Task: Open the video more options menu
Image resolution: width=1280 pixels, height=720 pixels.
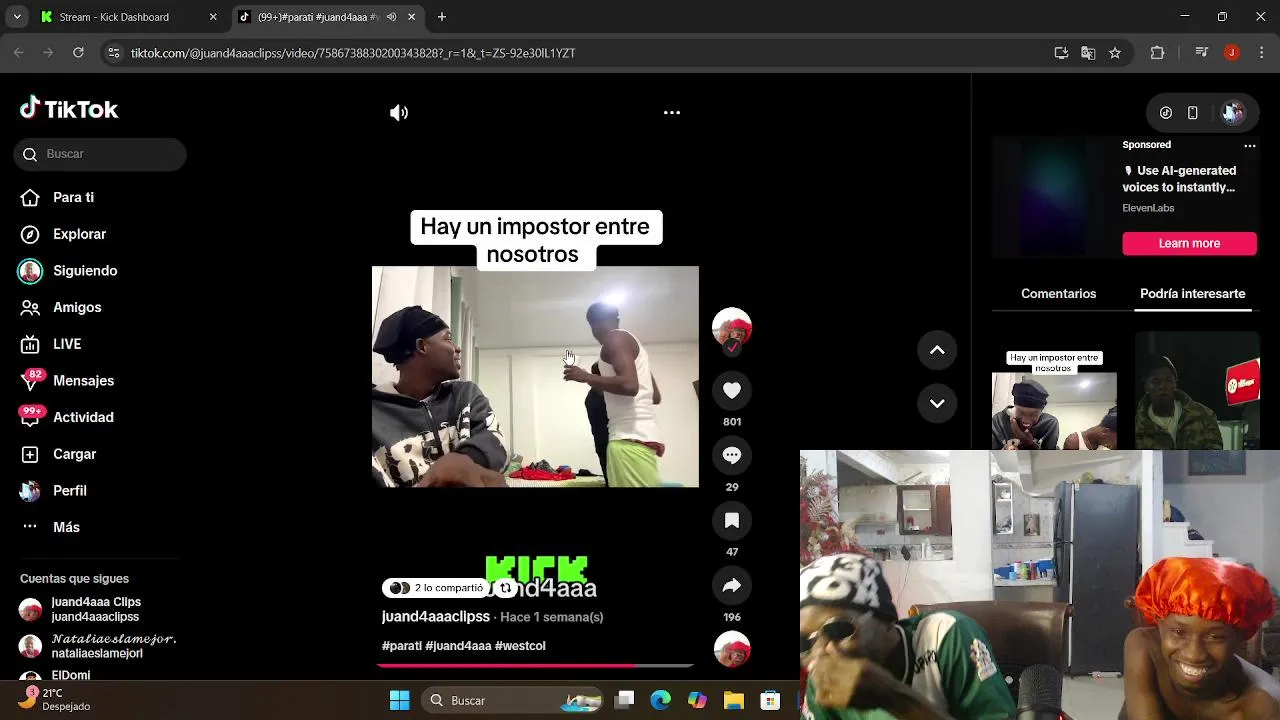Action: [x=672, y=113]
